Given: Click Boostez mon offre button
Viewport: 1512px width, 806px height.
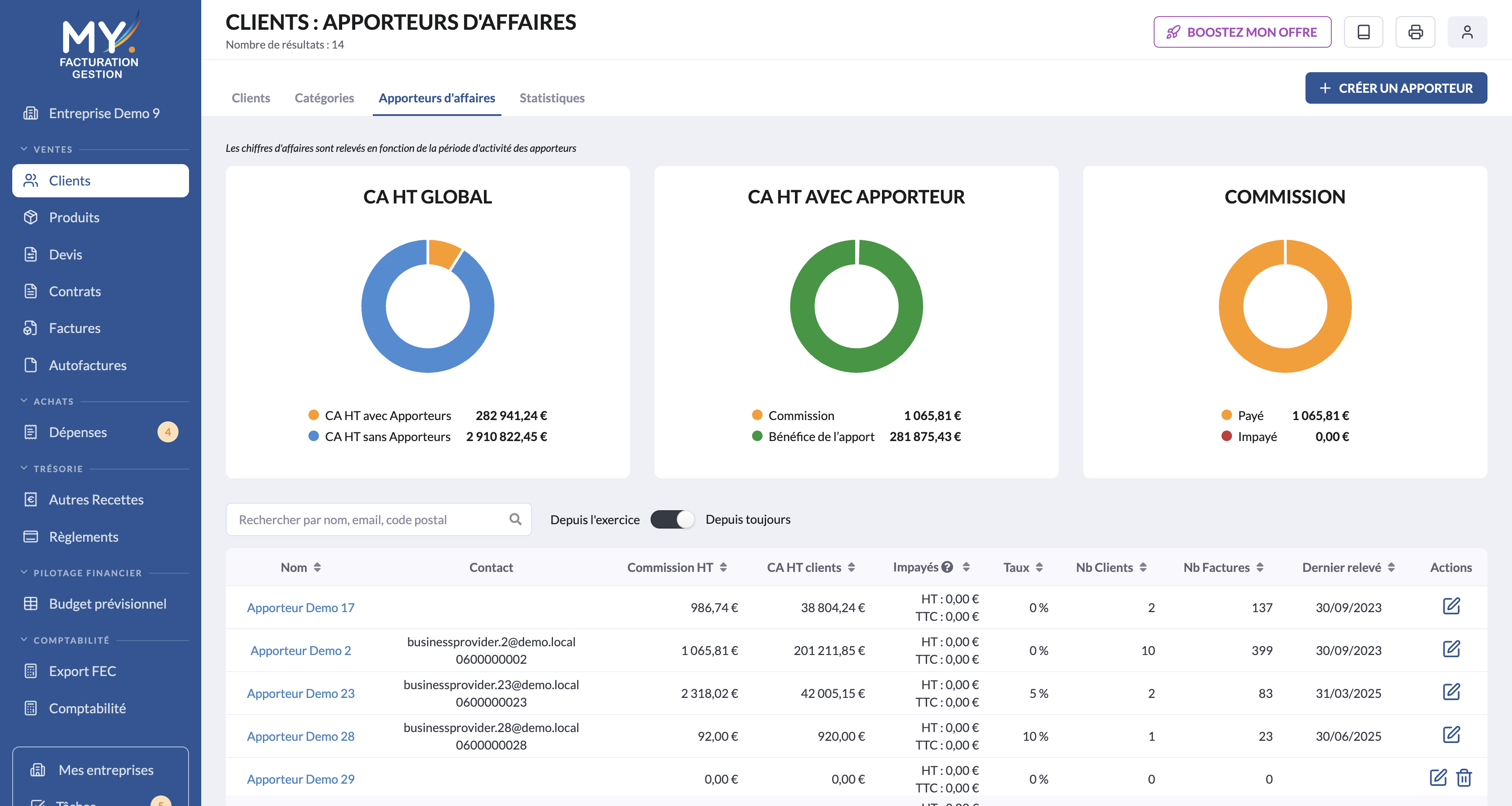Looking at the screenshot, I should pos(1242,32).
